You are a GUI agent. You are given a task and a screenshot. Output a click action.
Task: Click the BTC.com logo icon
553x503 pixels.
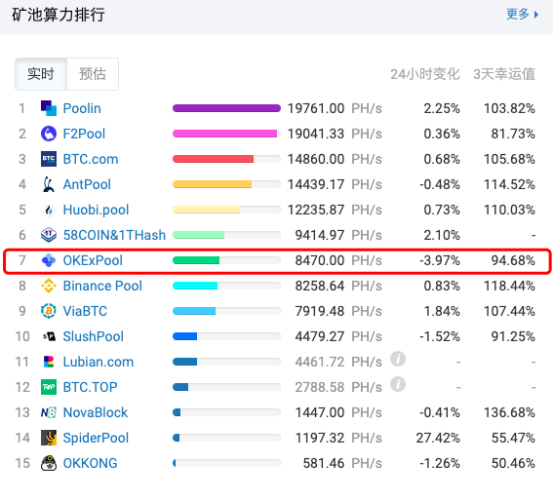pos(49,159)
